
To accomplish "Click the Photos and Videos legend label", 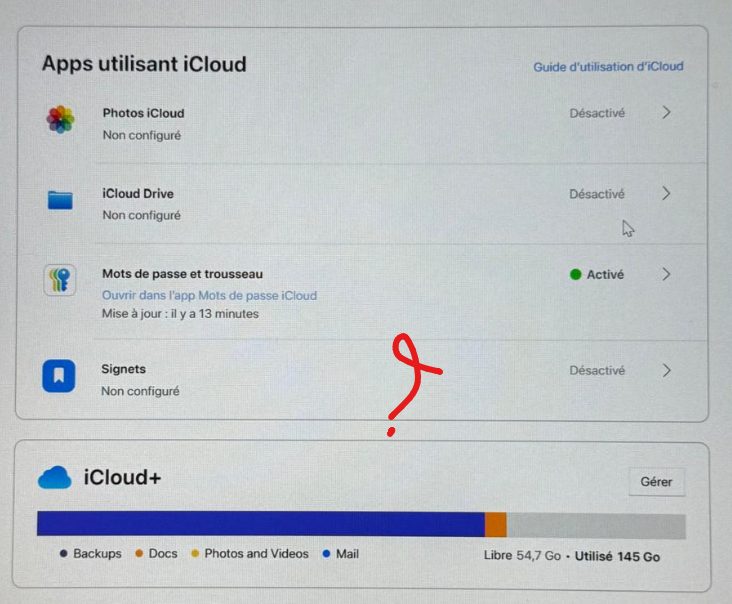I will pyautogui.click(x=256, y=554).
